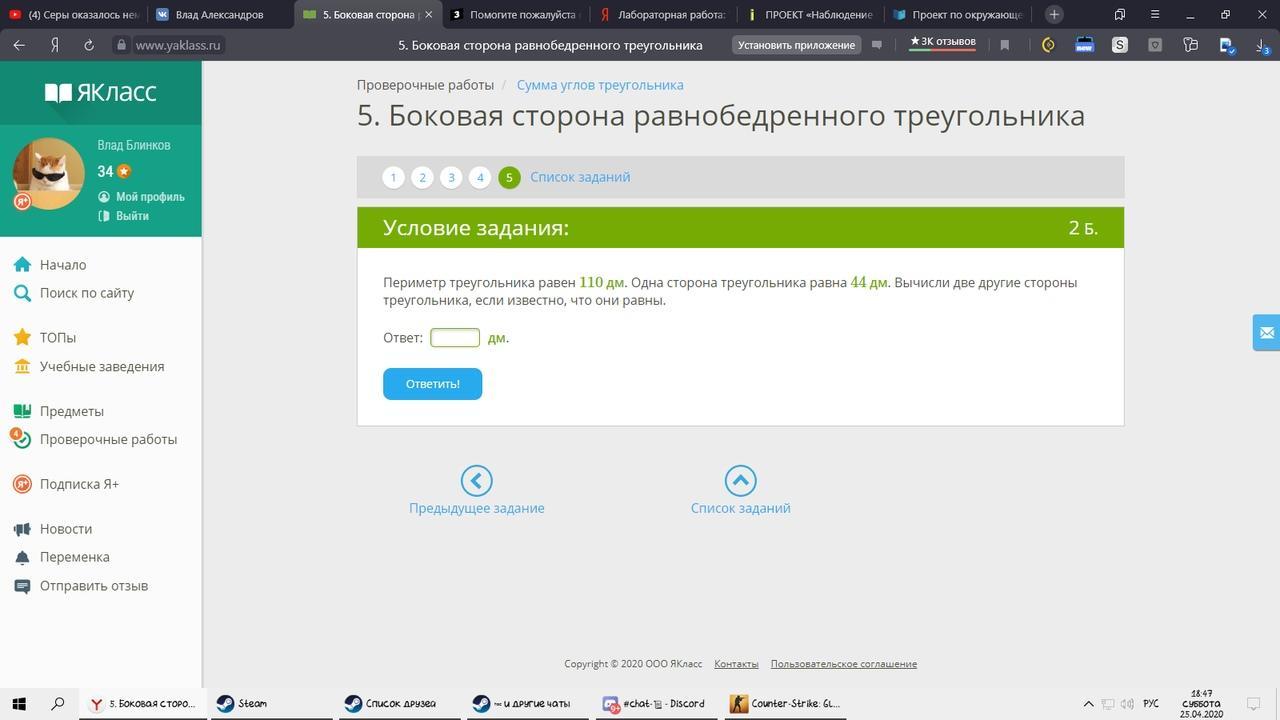Switch to Counter-Strike in taskbar
The width and height of the screenshot is (1280, 720).
click(785, 704)
